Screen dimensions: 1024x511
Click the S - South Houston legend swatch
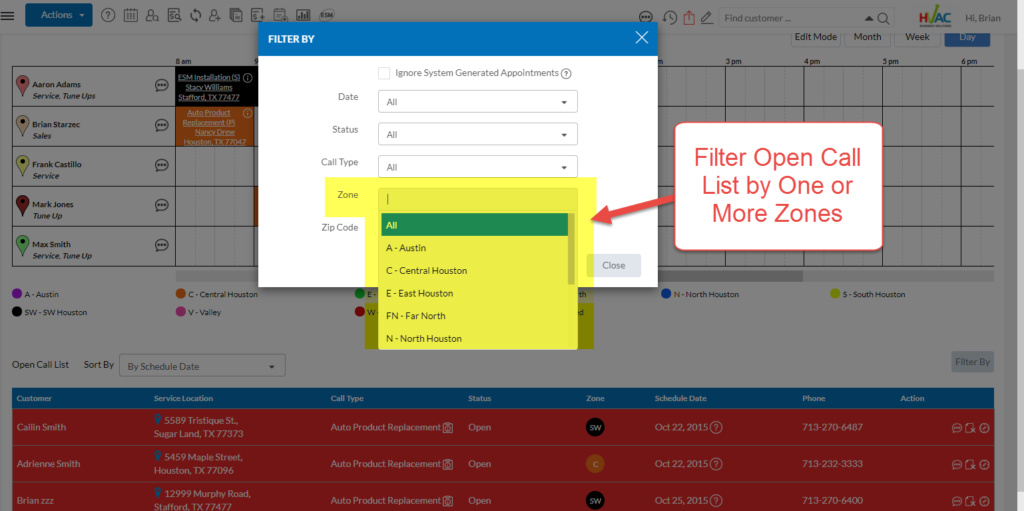tap(835, 294)
